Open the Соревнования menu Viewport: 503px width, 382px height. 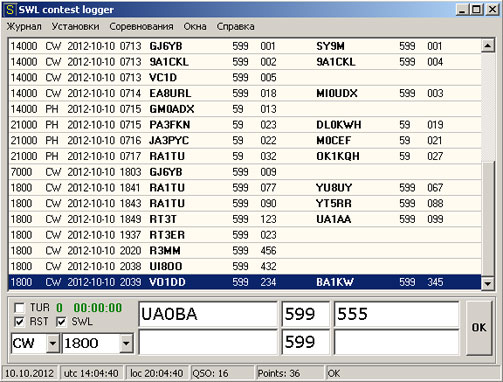(x=141, y=27)
